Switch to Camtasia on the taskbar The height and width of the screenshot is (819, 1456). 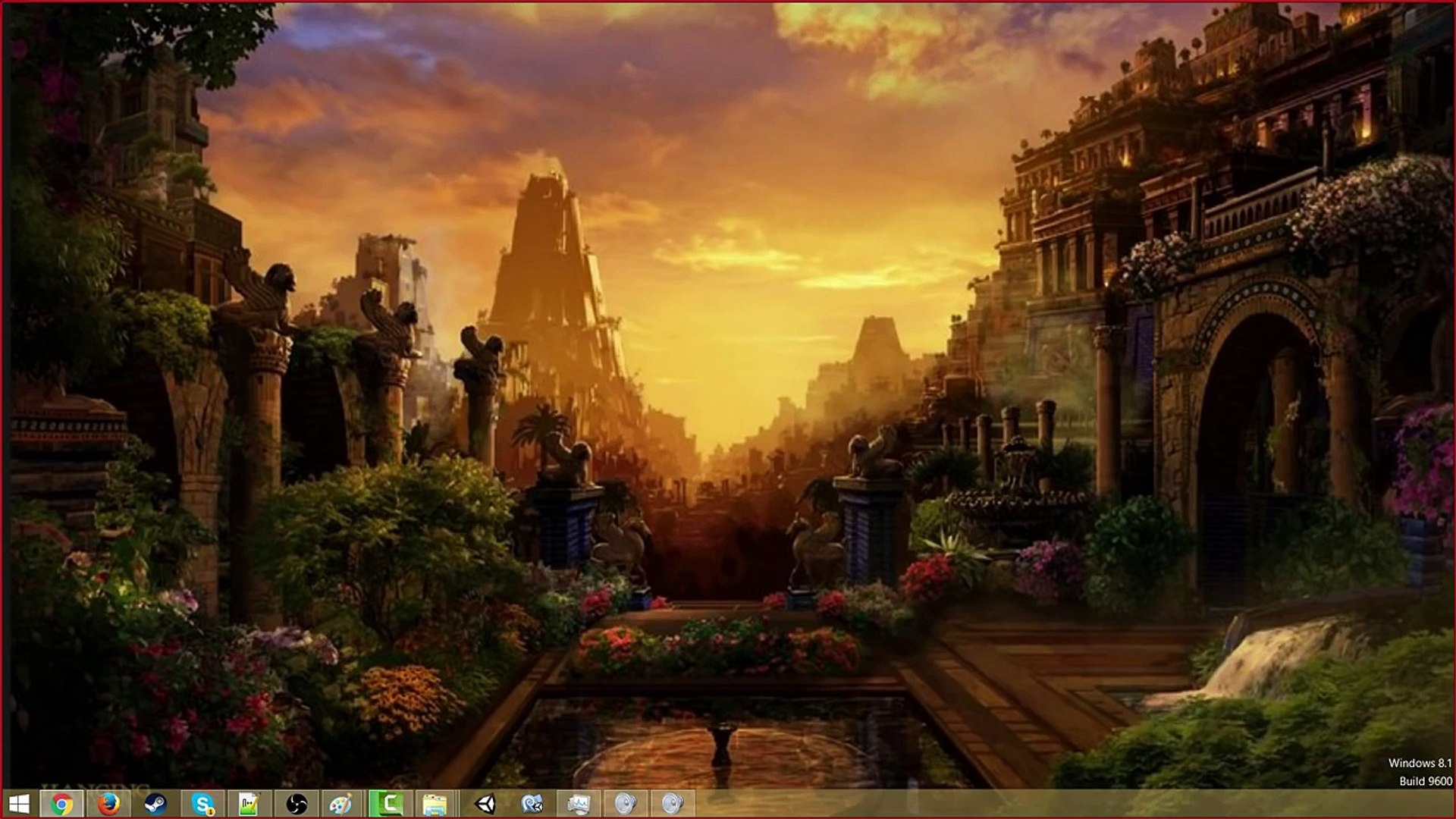pos(391,804)
